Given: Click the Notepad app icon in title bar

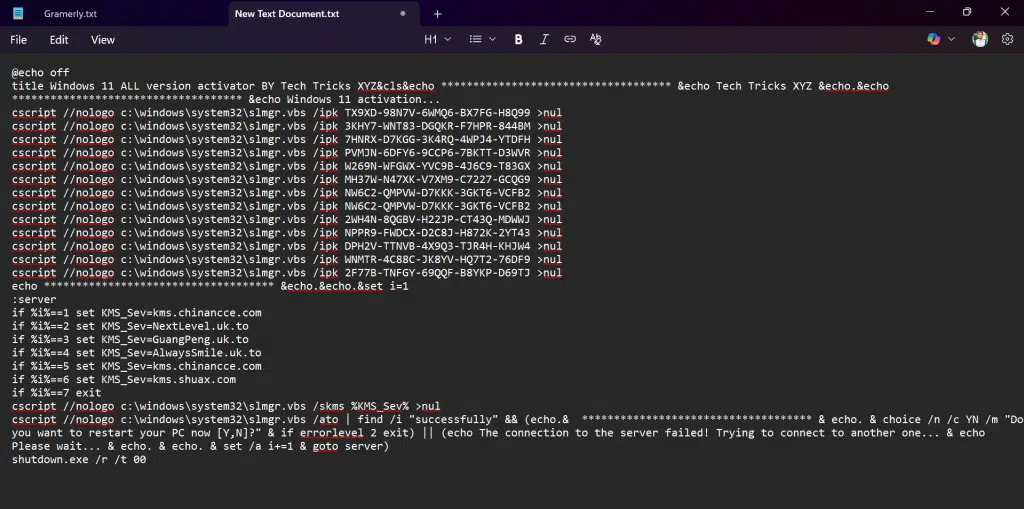Looking at the screenshot, I should point(18,14).
